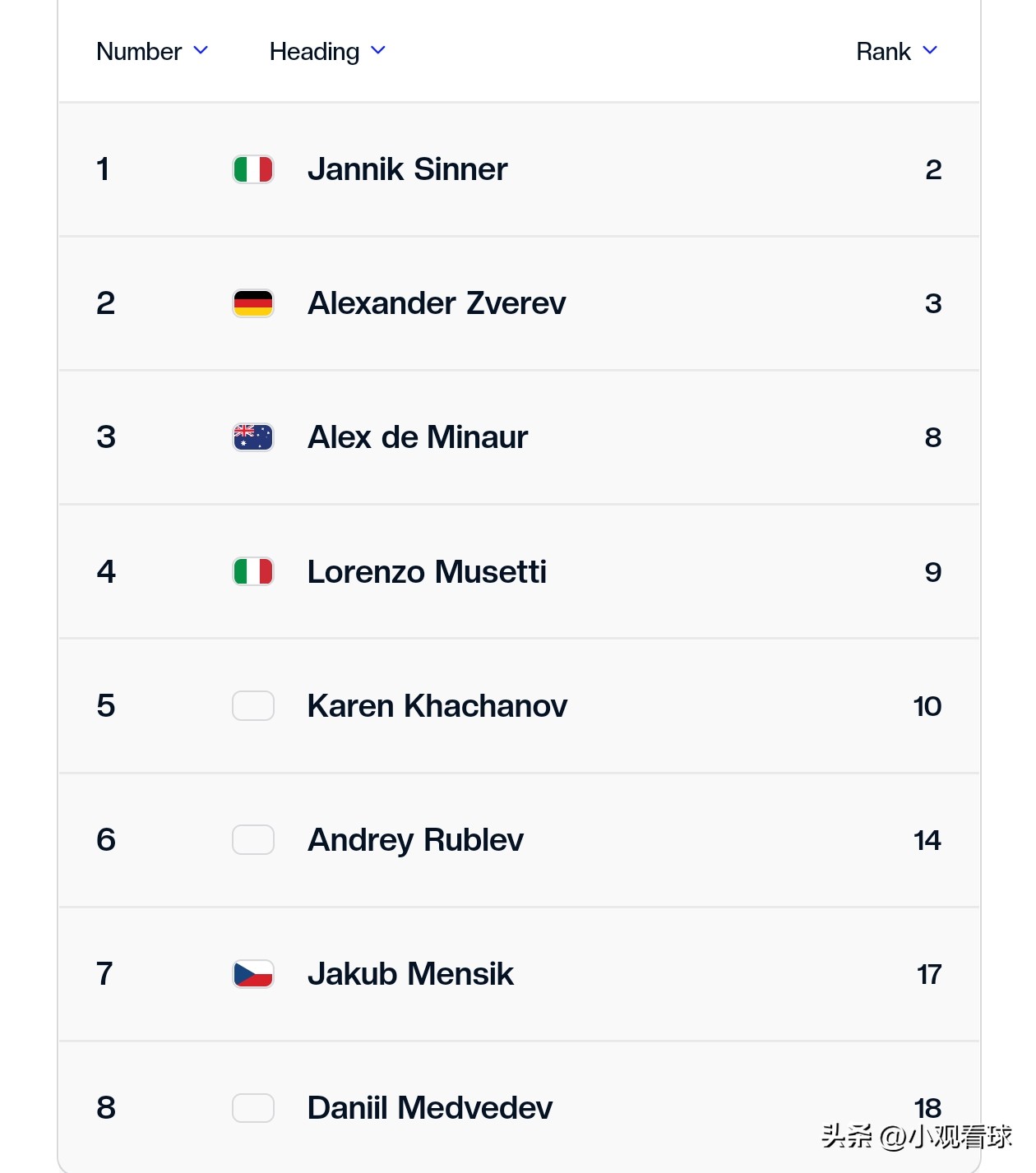Open Alexander Zverev's player name link

tap(437, 303)
